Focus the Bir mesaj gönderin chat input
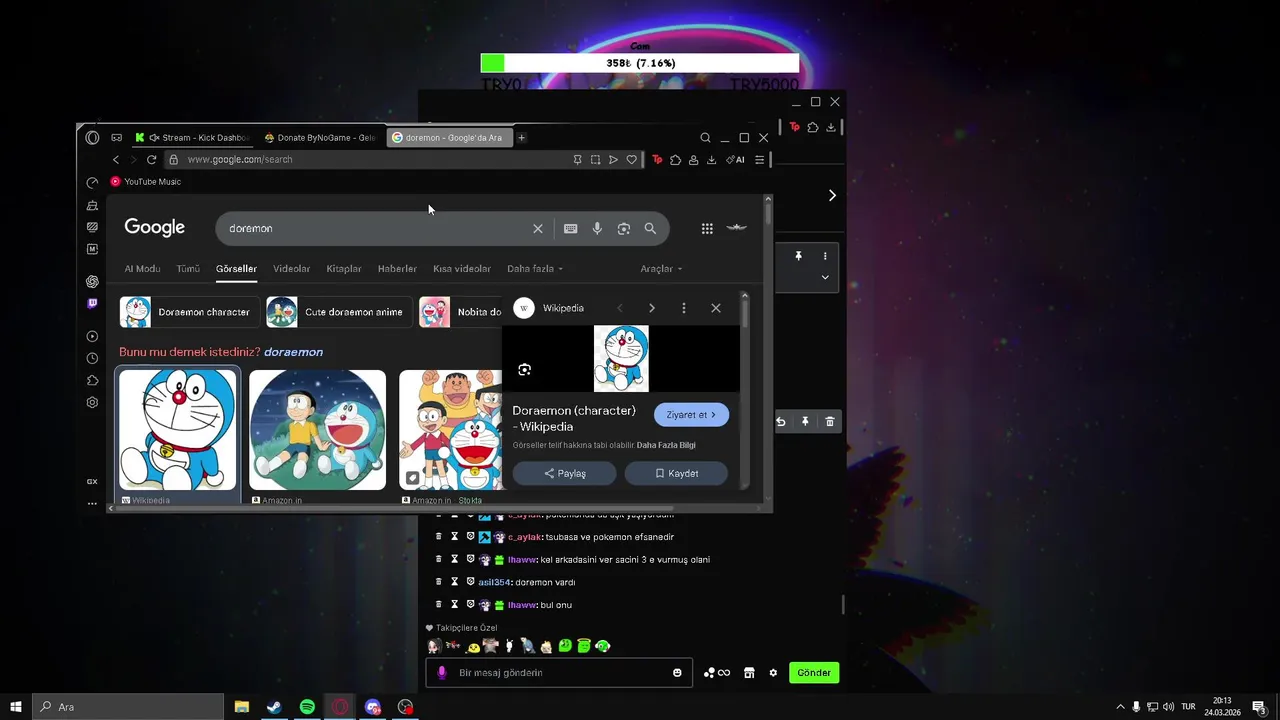Image resolution: width=1280 pixels, height=720 pixels. [x=560, y=673]
